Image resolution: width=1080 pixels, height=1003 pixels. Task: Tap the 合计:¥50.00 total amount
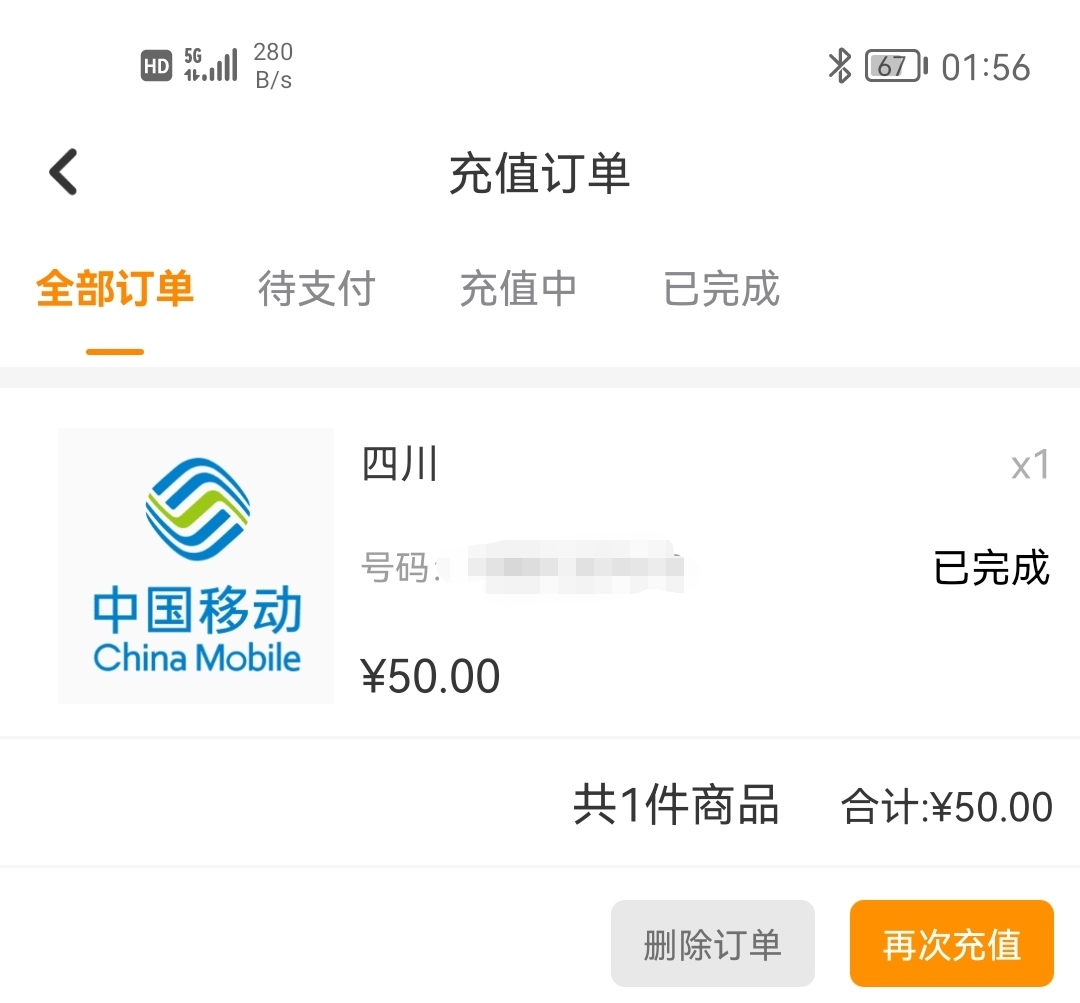pyautogui.click(x=943, y=804)
